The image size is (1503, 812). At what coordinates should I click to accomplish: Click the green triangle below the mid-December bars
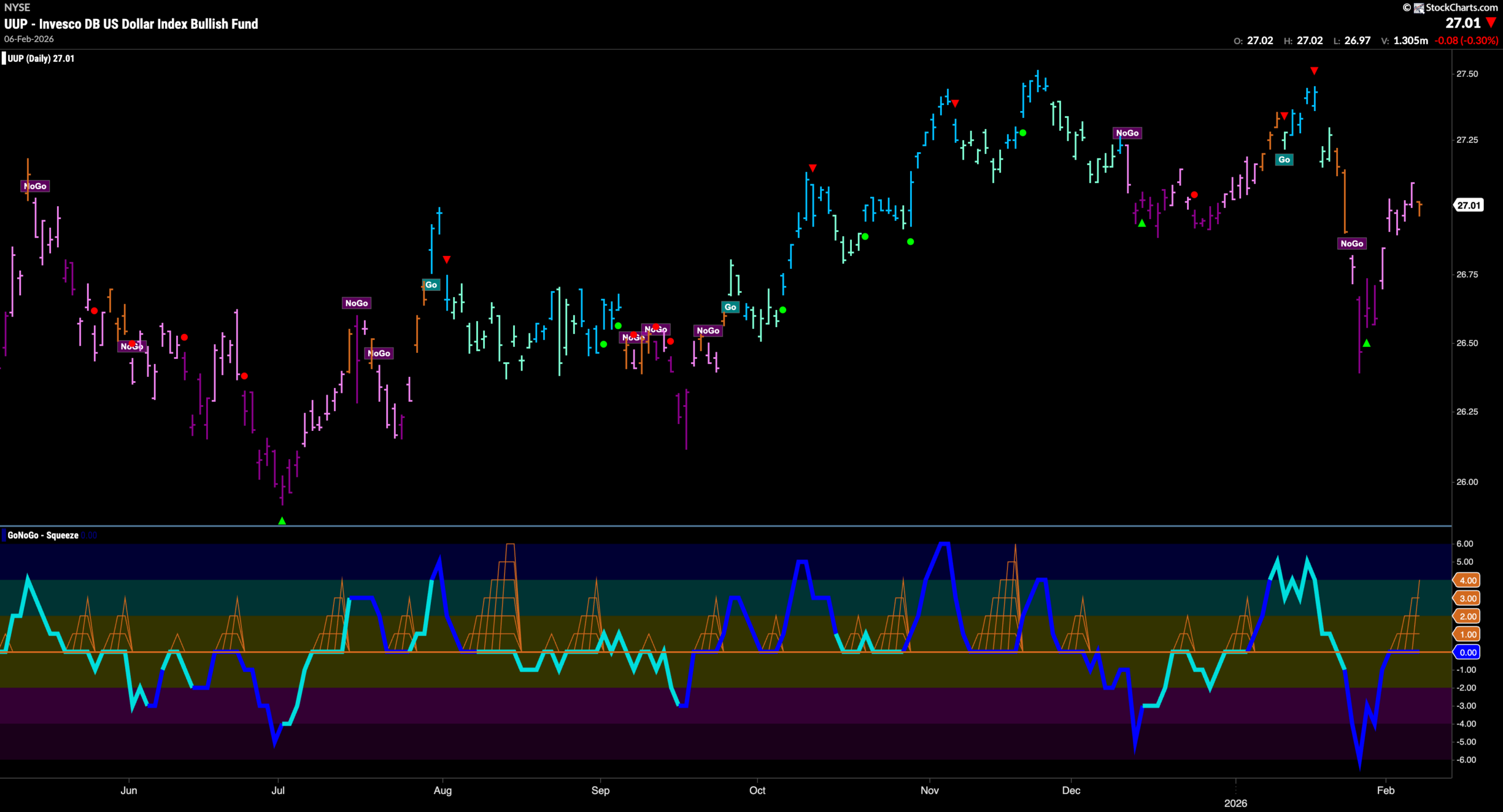(1142, 223)
